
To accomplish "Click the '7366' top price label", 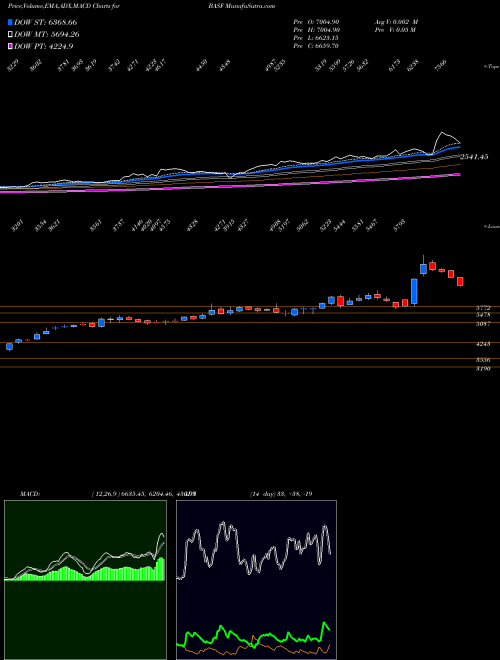I will pos(442,65).
